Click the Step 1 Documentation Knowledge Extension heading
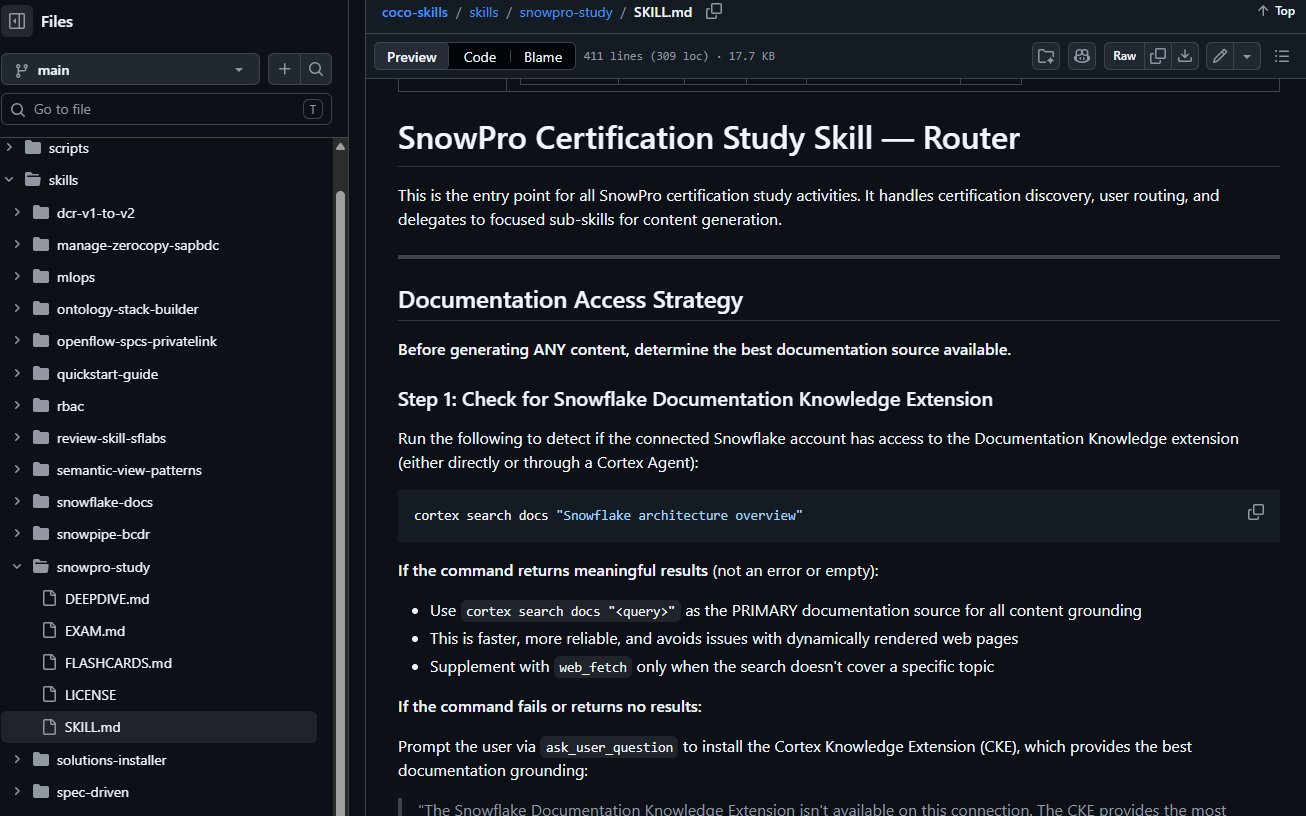The height and width of the screenshot is (816, 1306). click(695, 399)
